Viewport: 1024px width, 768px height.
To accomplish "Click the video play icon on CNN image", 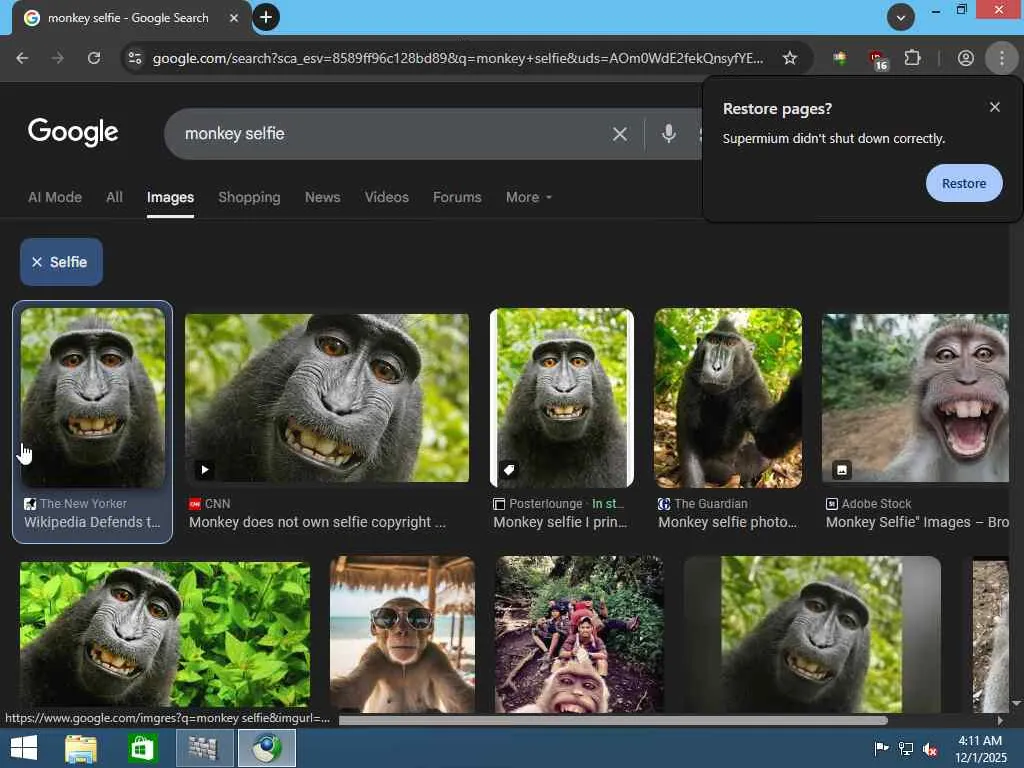I will pos(204,470).
